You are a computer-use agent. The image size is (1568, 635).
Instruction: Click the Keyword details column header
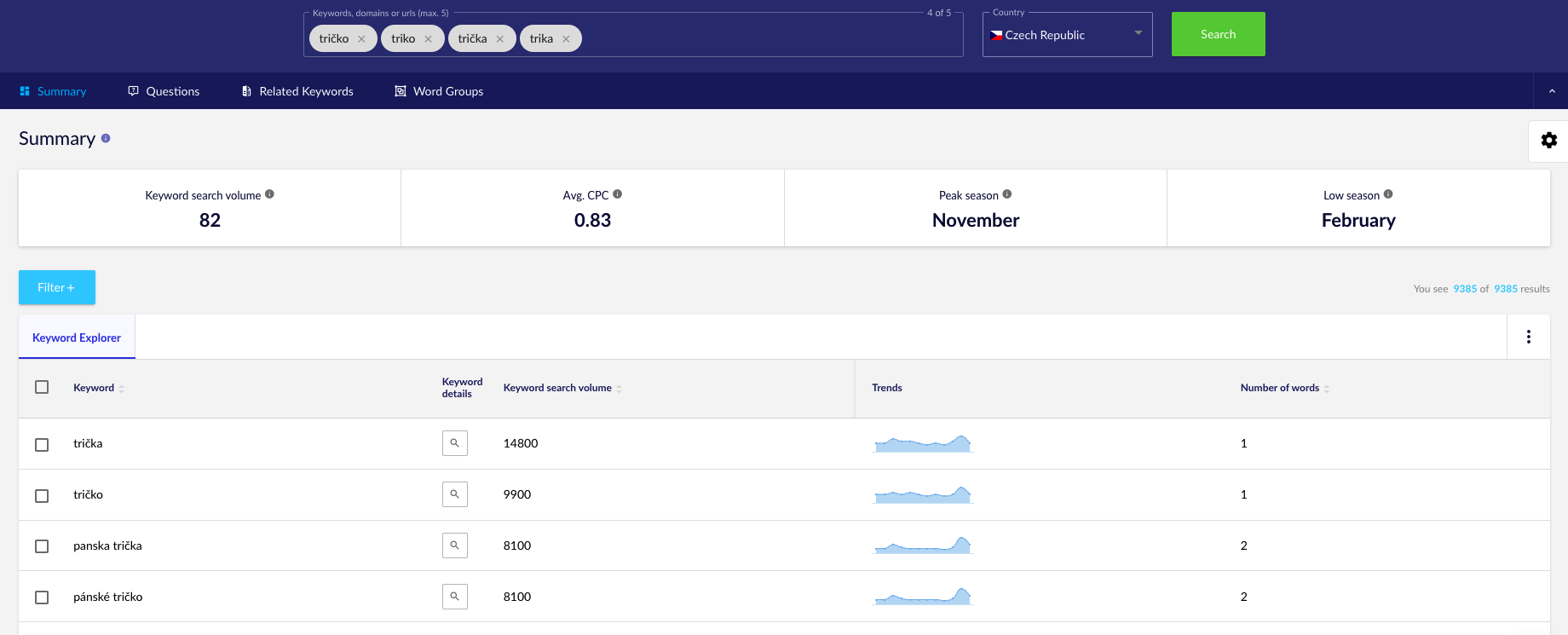tap(462, 388)
